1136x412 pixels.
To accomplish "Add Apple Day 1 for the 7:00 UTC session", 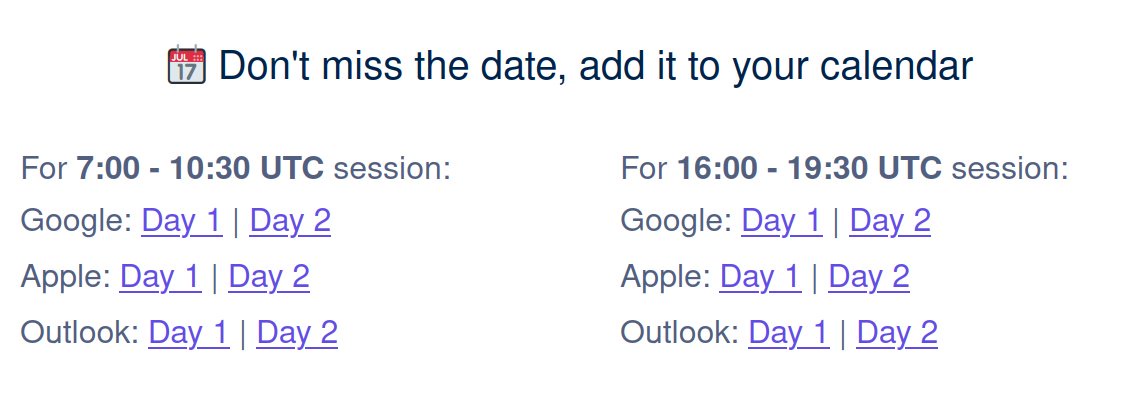I will (x=160, y=277).
